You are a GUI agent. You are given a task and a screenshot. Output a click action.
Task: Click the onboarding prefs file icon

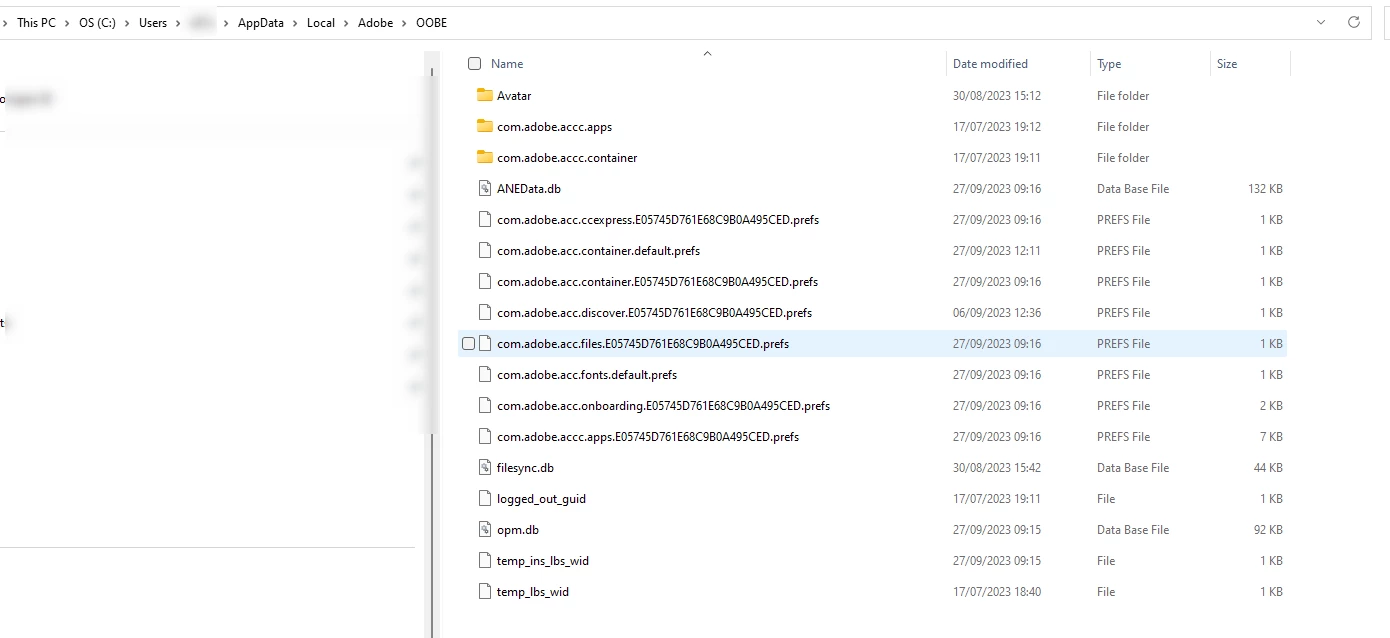(485, 406)
